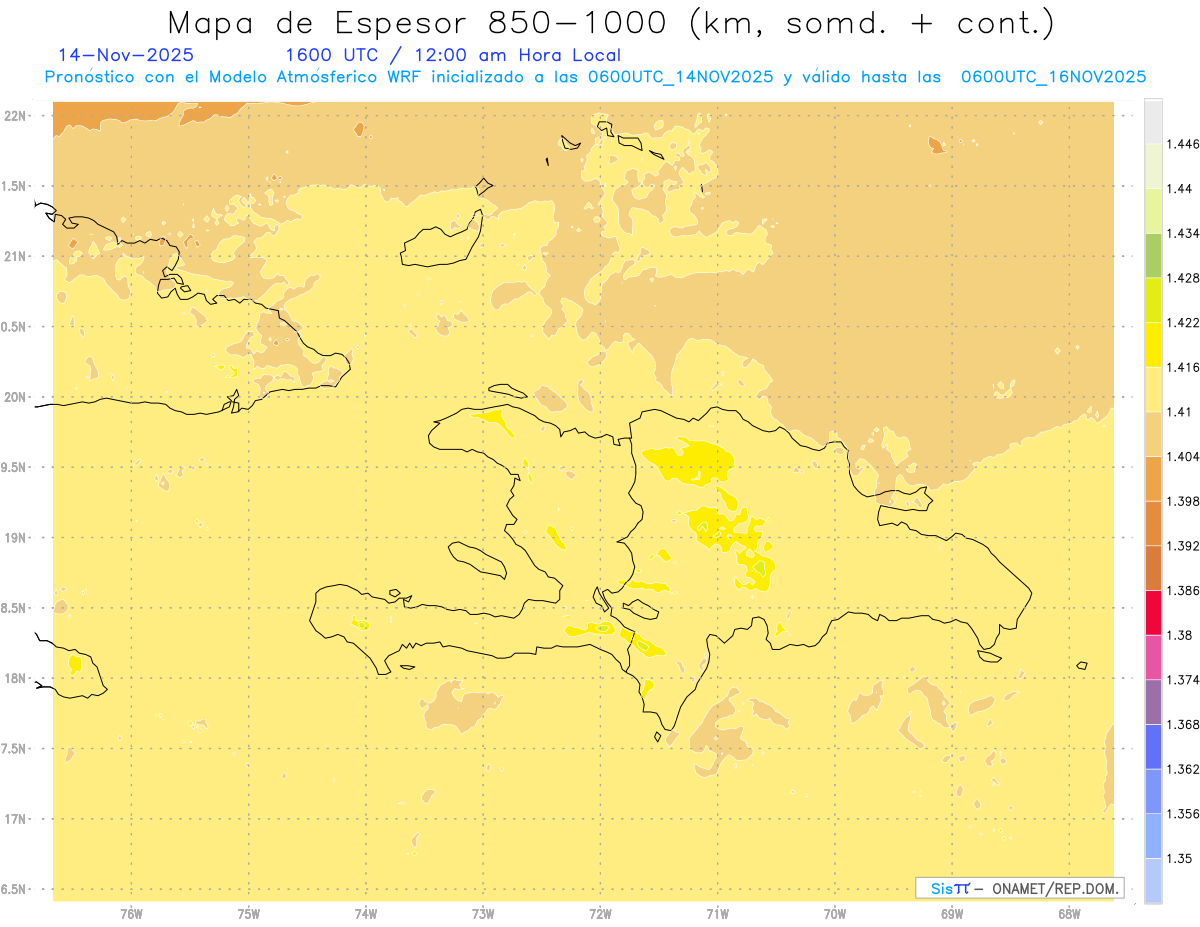1200x927 pixels.
Task: Click the pink 1.374–1.38 legend swatch
Action: 1153,658
